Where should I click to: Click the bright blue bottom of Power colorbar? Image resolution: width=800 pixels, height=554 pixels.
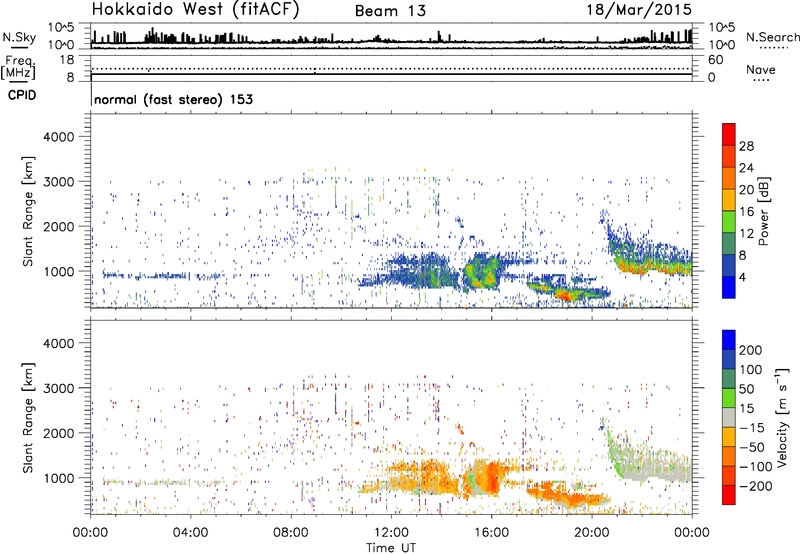[x=729, y=287]
